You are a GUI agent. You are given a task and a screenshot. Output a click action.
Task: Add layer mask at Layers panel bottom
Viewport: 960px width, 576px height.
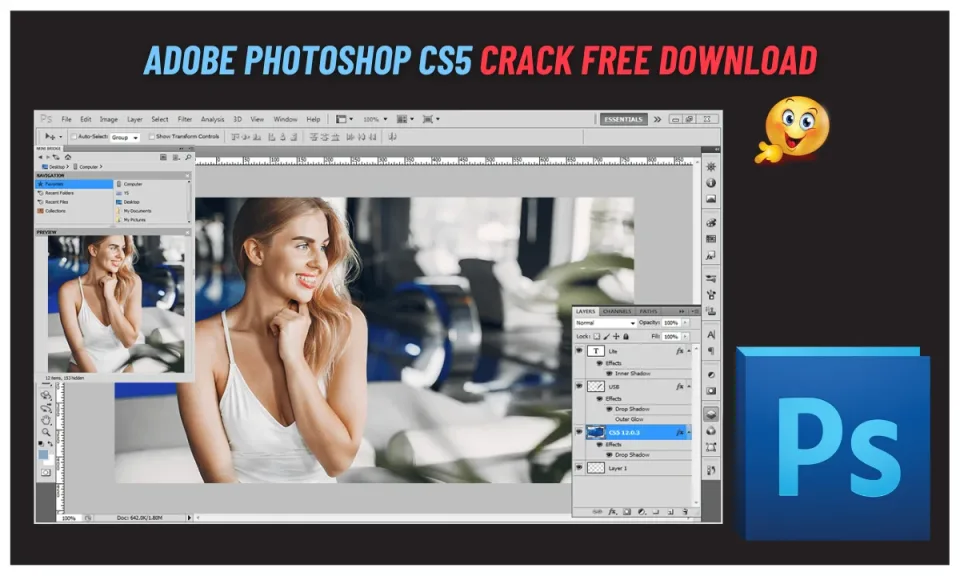point(627,512)
